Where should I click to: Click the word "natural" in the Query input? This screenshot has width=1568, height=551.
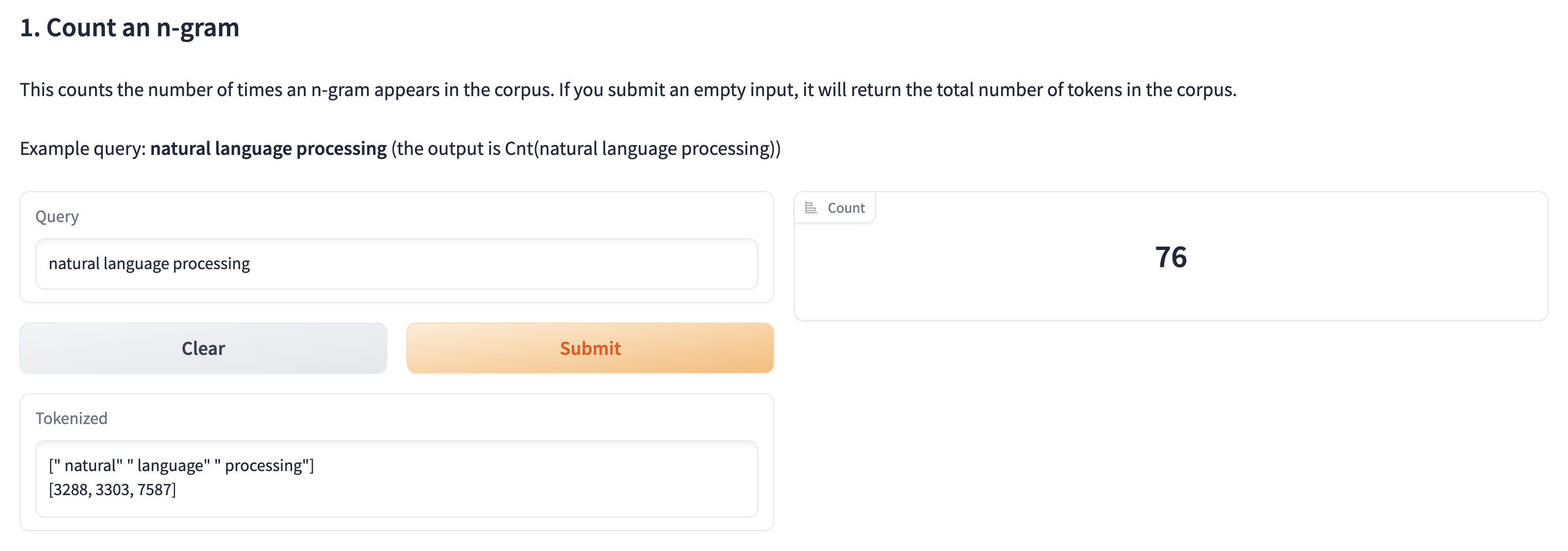[x=74, y=264]
